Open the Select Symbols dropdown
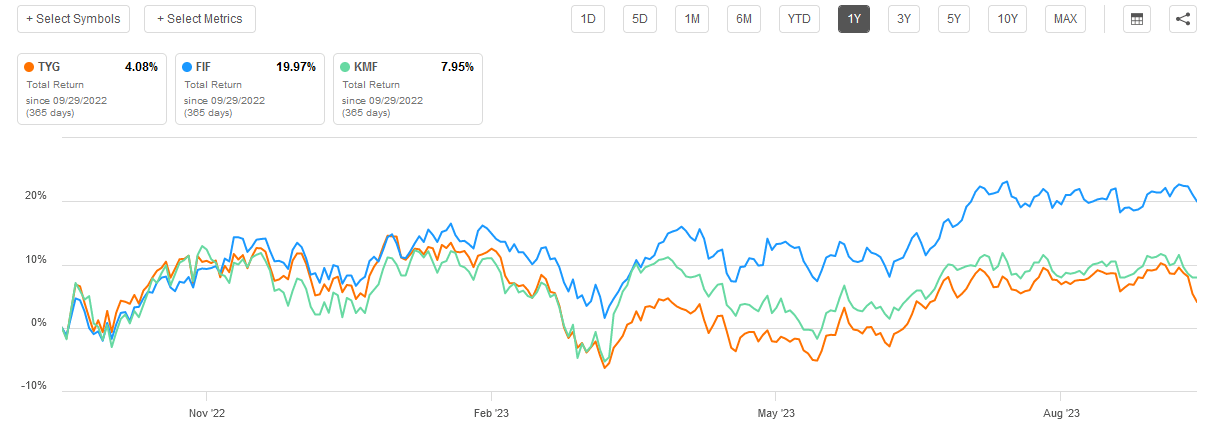Viewport: 1206px width, 426px height. [74, 19]
